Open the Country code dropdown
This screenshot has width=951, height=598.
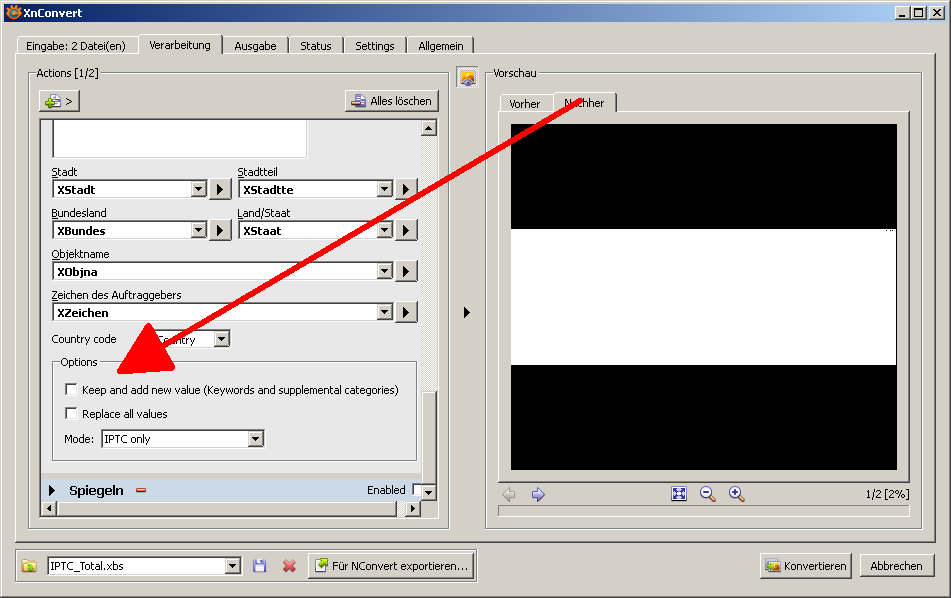coord(222,338)
